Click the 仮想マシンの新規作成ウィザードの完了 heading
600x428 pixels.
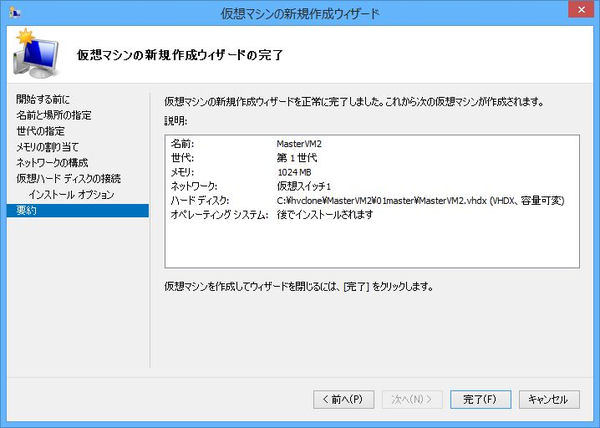[x=180, y=55]
